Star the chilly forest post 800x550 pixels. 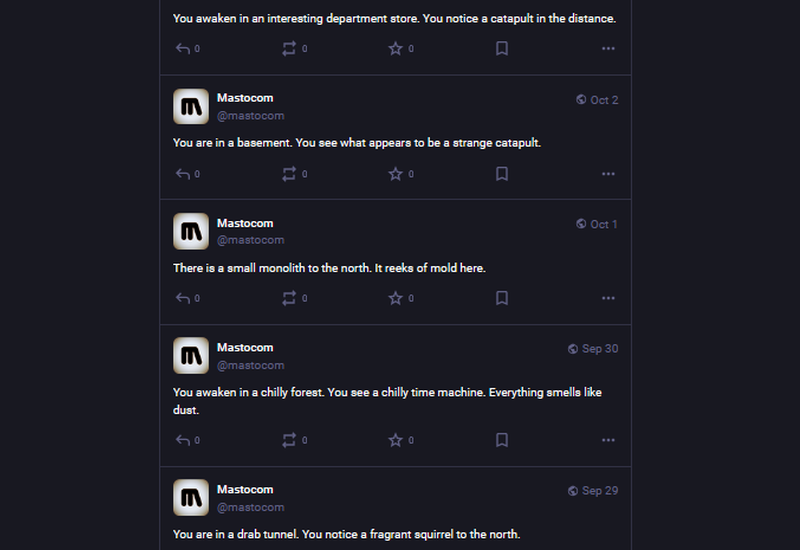(x=395, y=440)
